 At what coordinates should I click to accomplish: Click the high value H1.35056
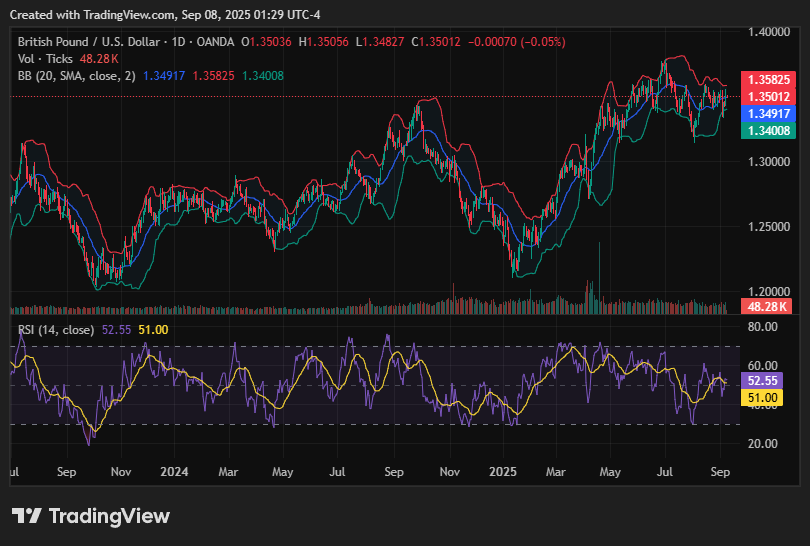[x=323, y=42]
